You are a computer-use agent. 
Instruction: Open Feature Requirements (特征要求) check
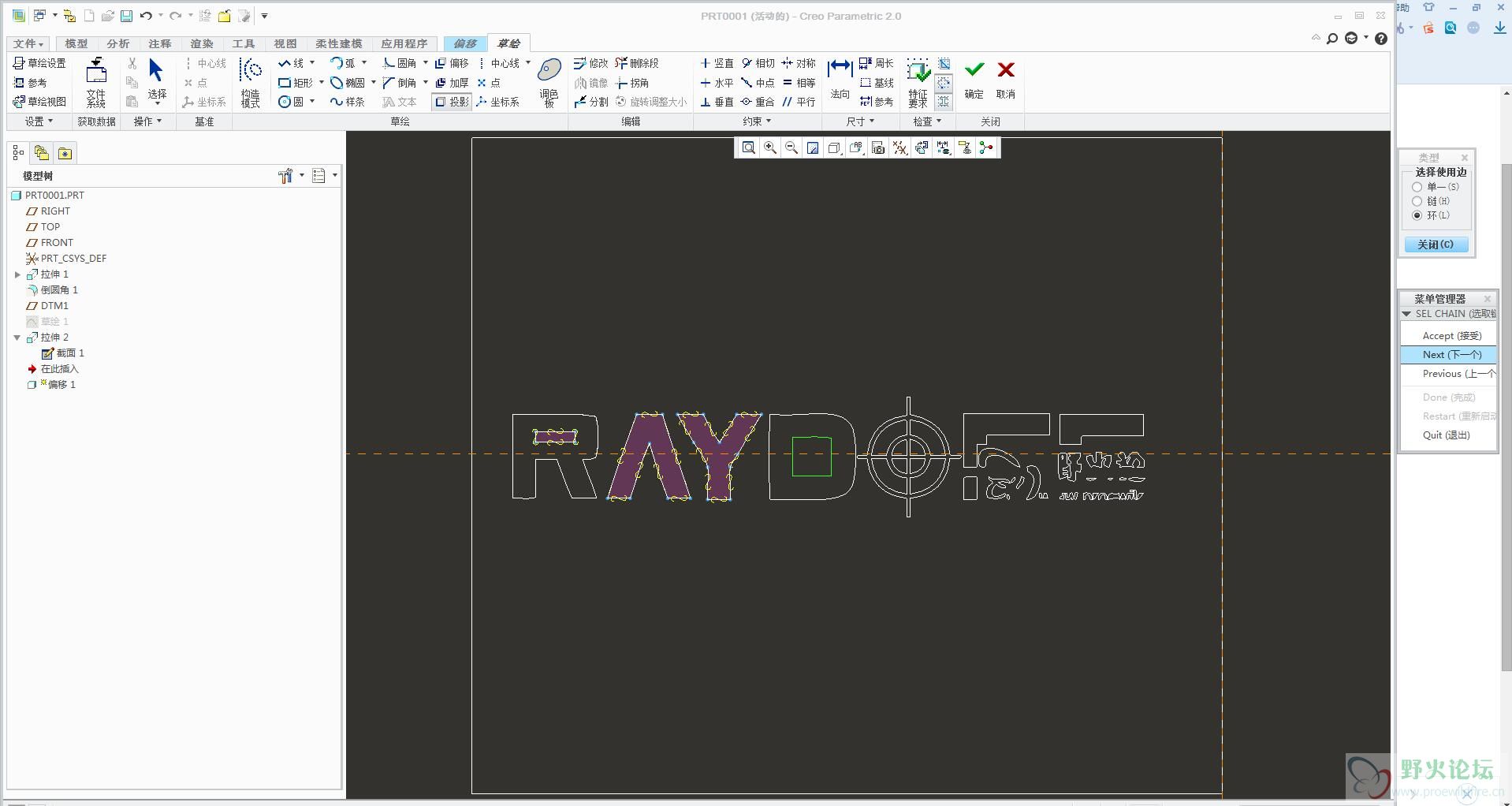click(918, 82)
